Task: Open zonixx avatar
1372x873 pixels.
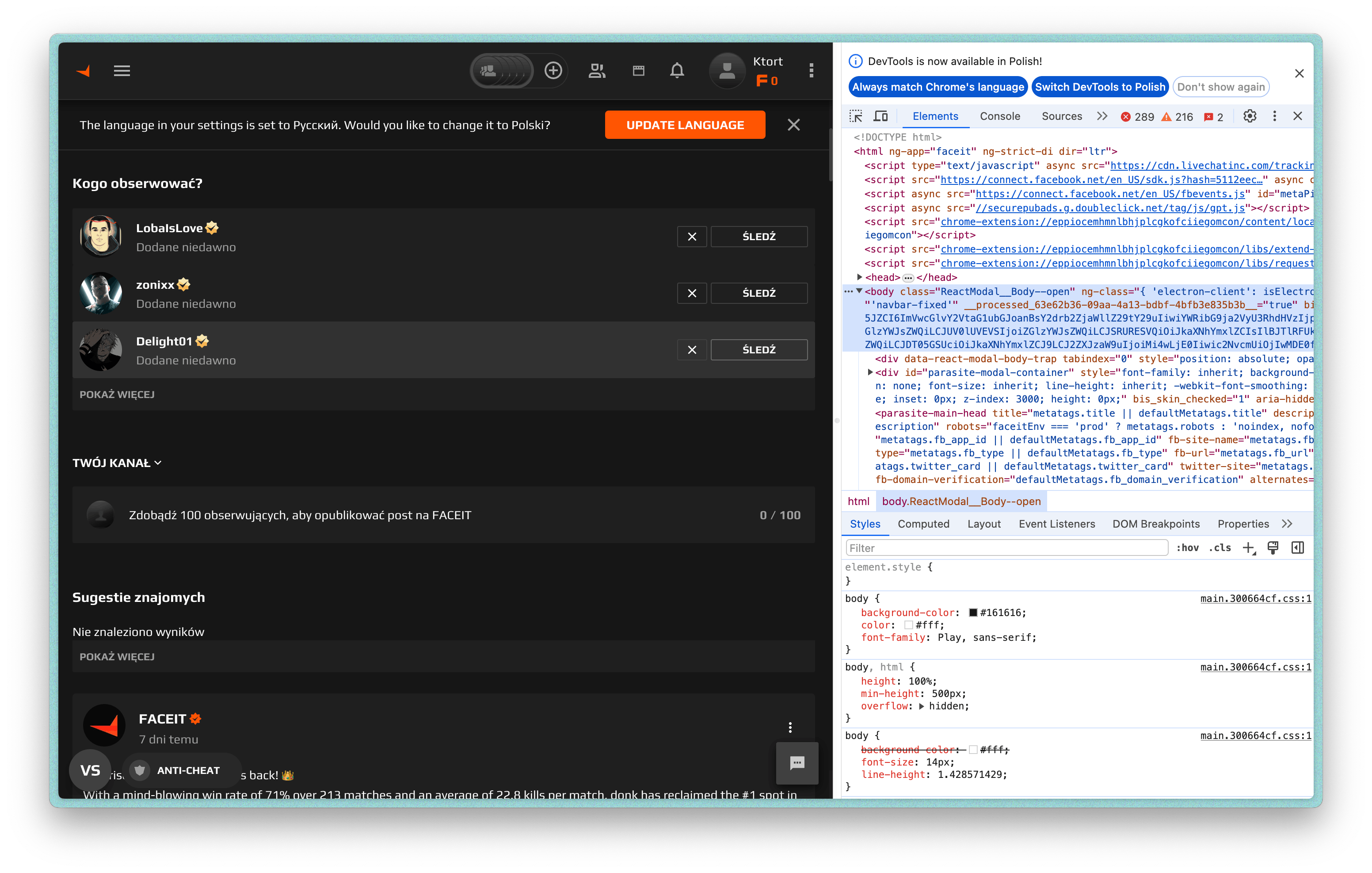Action: [101, 293]
